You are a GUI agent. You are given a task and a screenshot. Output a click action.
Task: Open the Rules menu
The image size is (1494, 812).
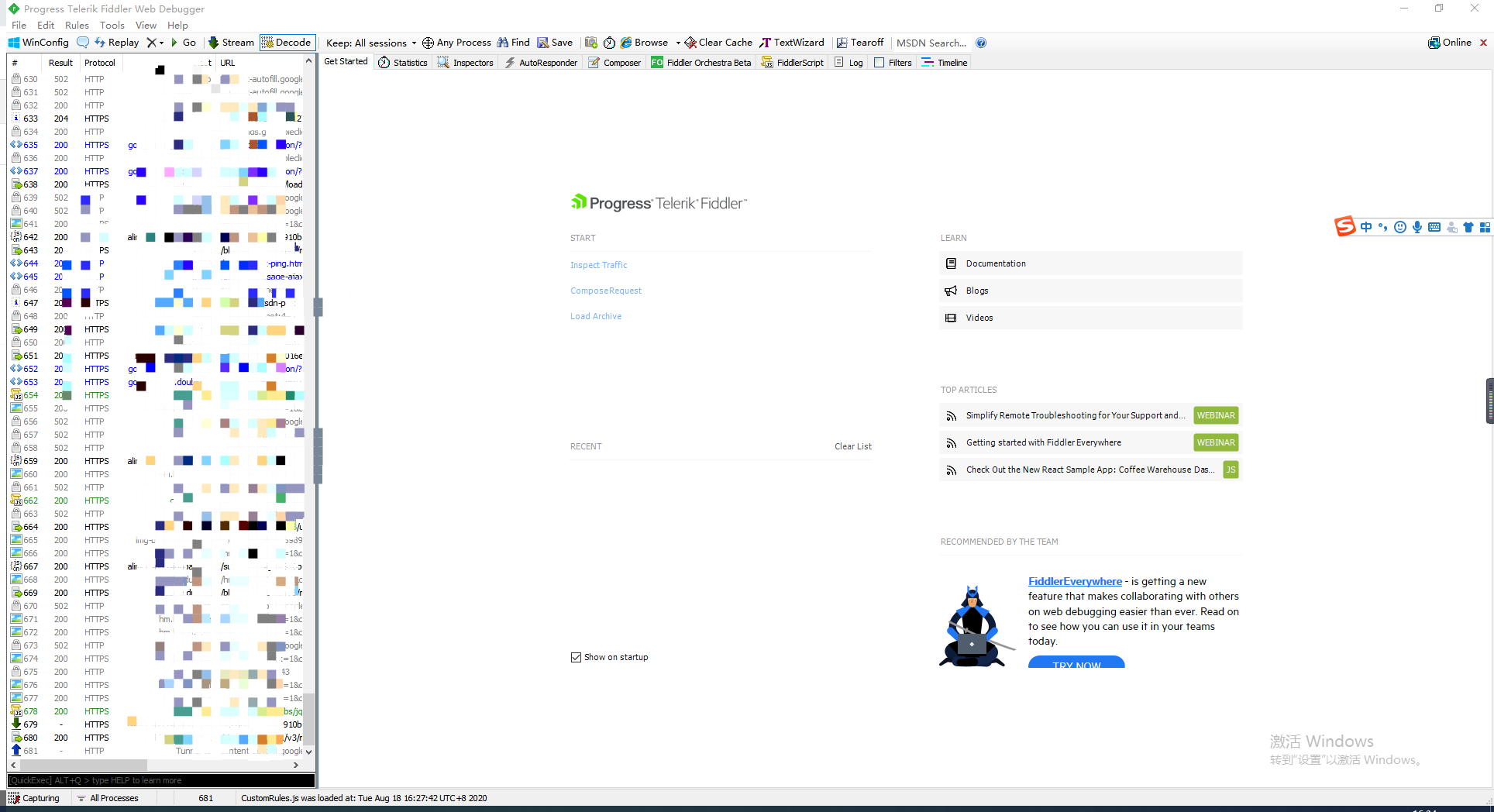[77, 25]
